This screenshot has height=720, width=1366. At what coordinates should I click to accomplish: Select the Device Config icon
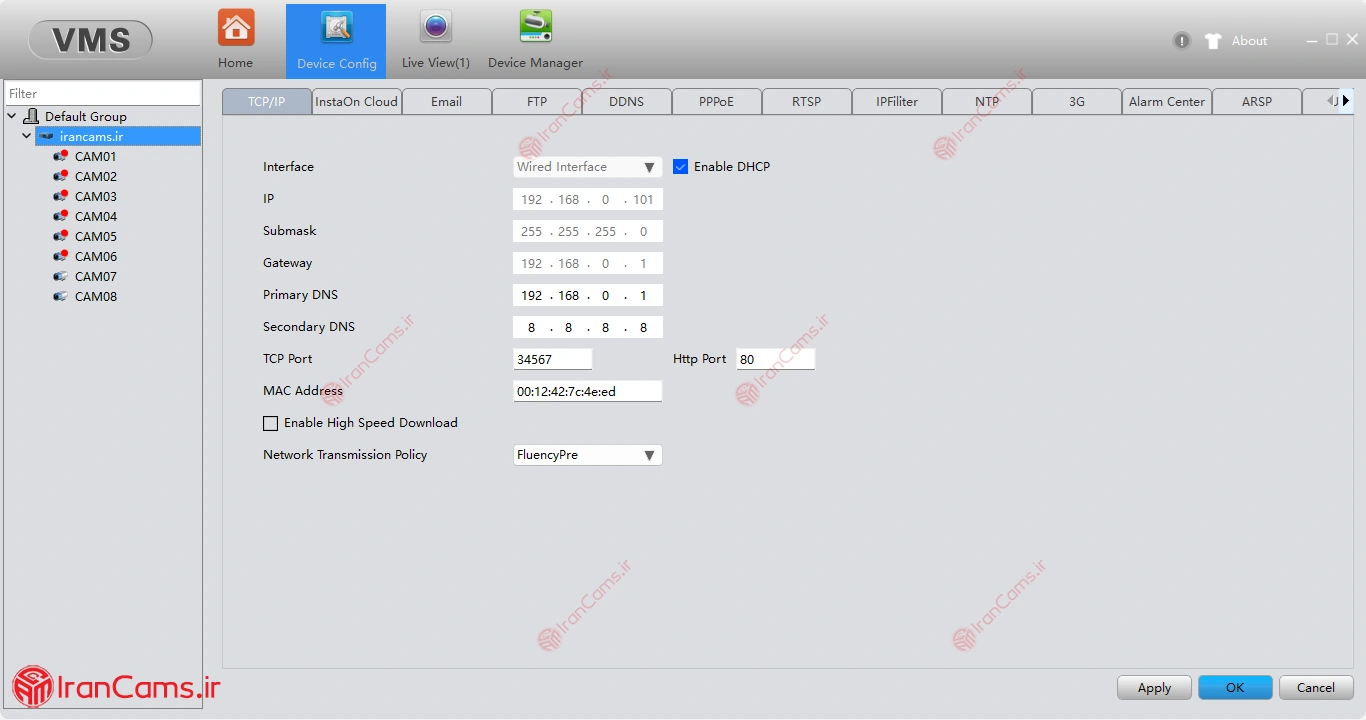(337, 28)
